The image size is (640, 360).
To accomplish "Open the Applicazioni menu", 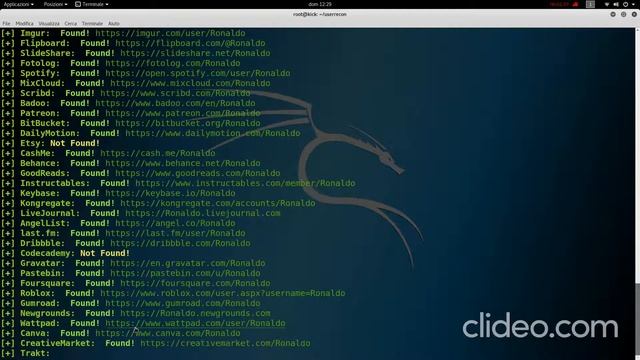I will pyautogui.click(x=19, y=4).
